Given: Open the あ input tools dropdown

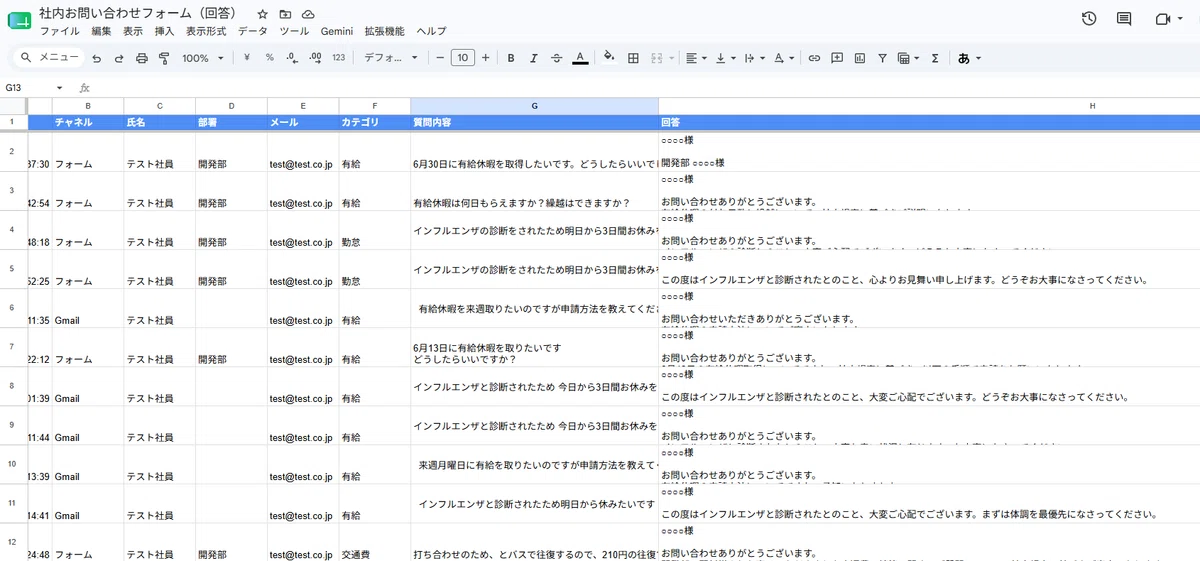Looking at the screenshot, I should click(969, 58).
